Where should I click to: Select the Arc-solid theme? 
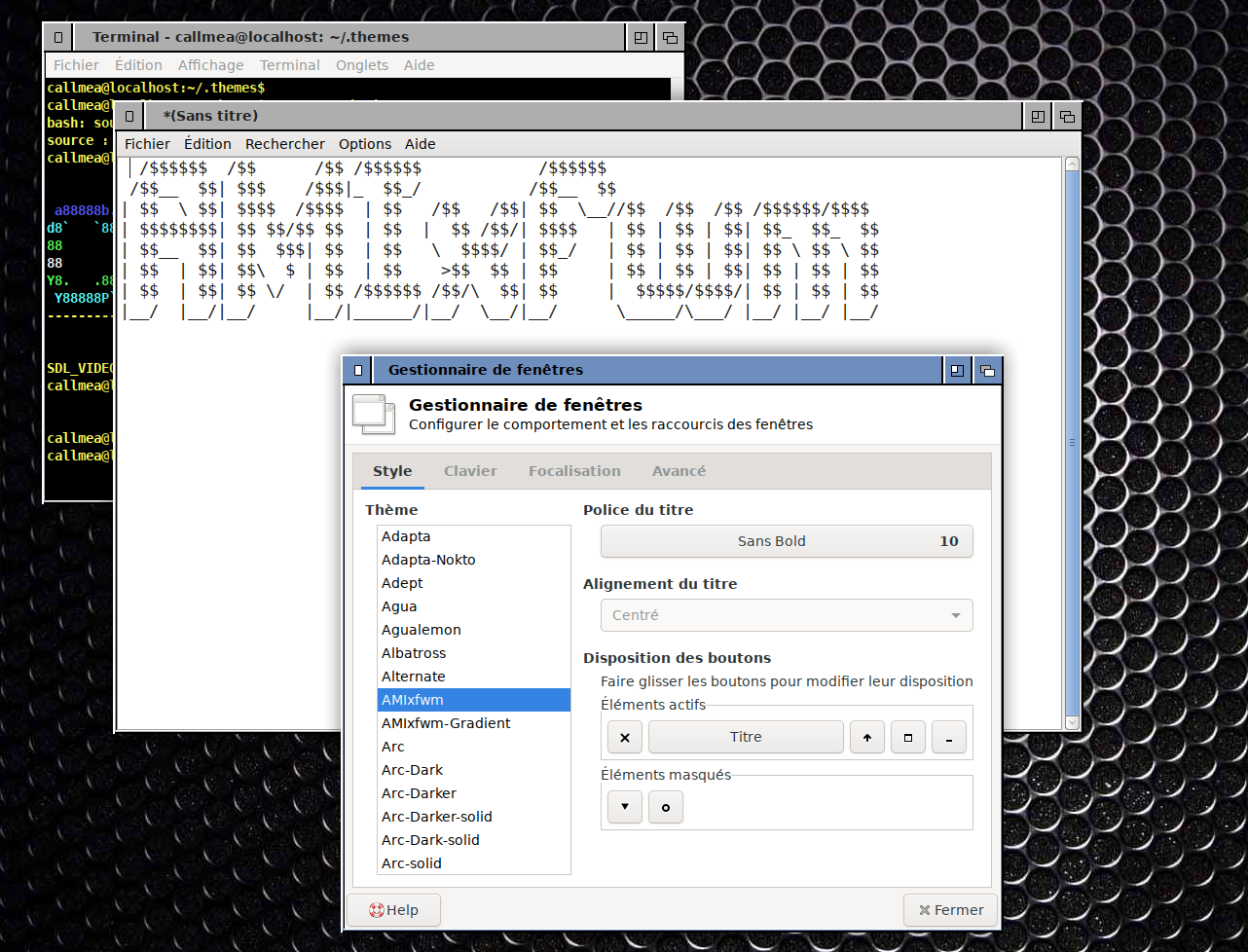(x=474, y=863)
